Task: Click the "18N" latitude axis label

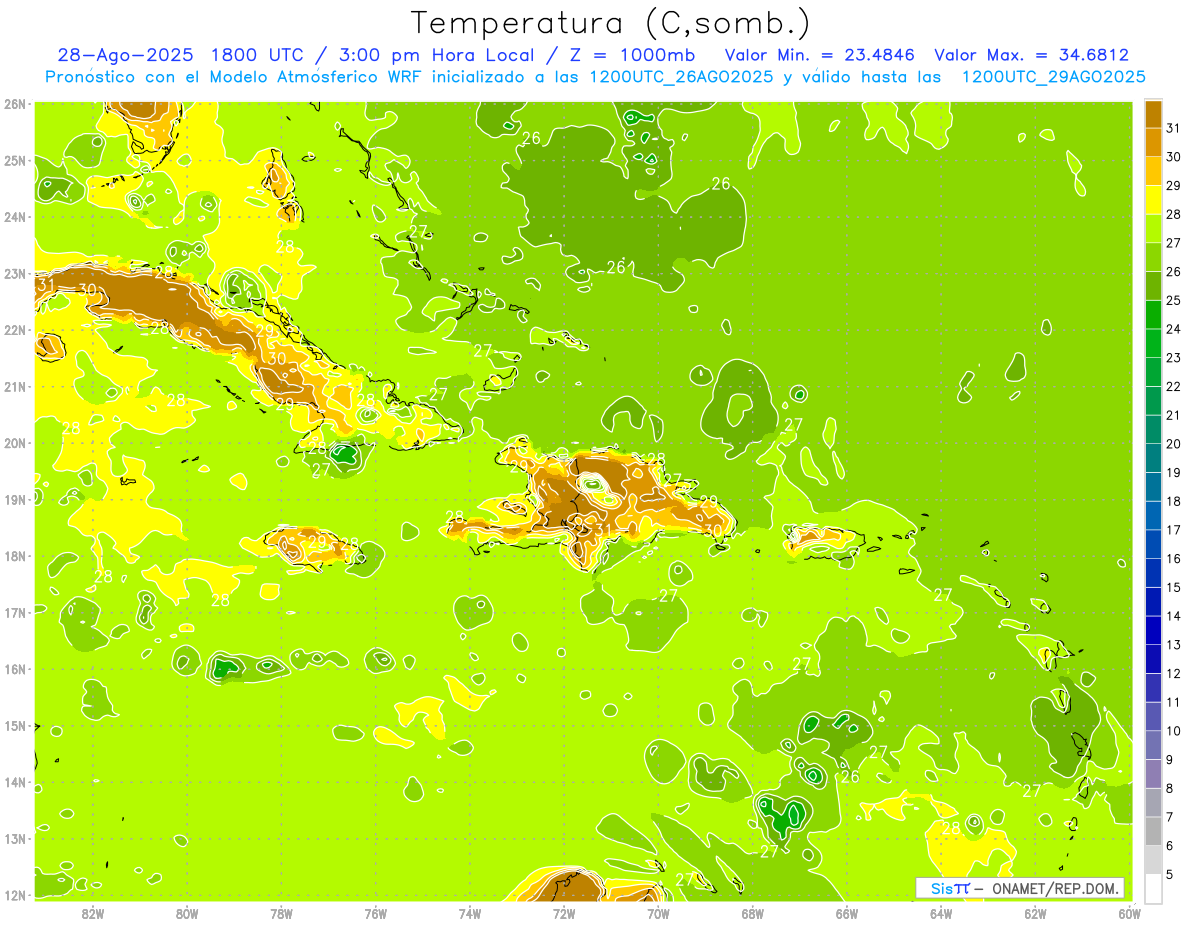Action: pos(15,556)
